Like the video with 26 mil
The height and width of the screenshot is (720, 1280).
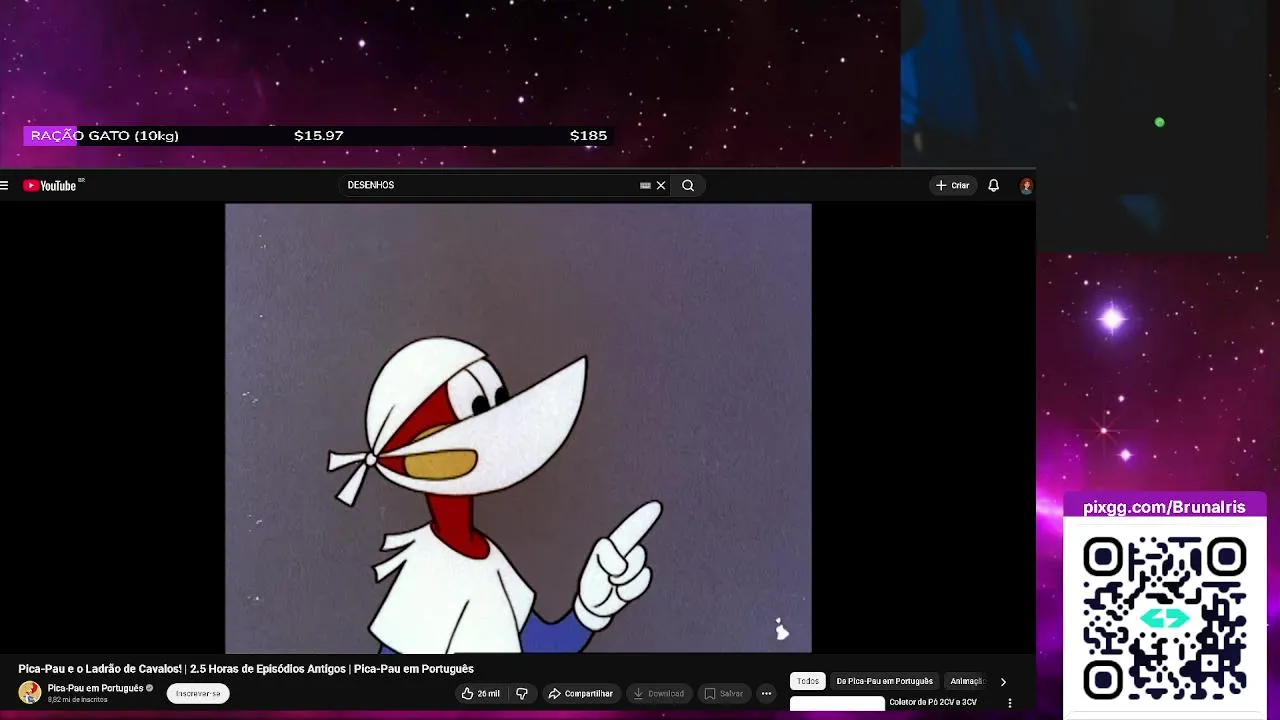[480, 693]
